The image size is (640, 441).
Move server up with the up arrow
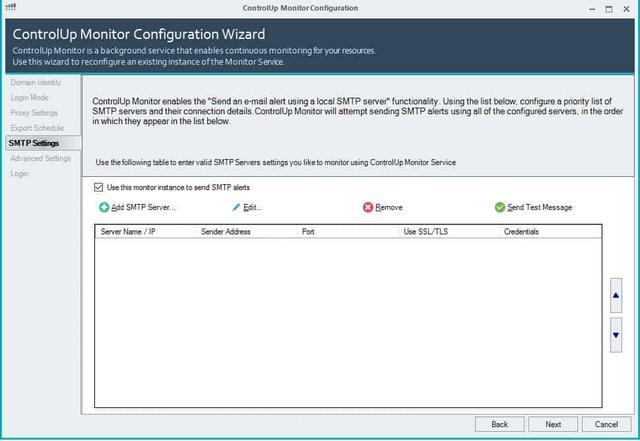coord(616,295)
